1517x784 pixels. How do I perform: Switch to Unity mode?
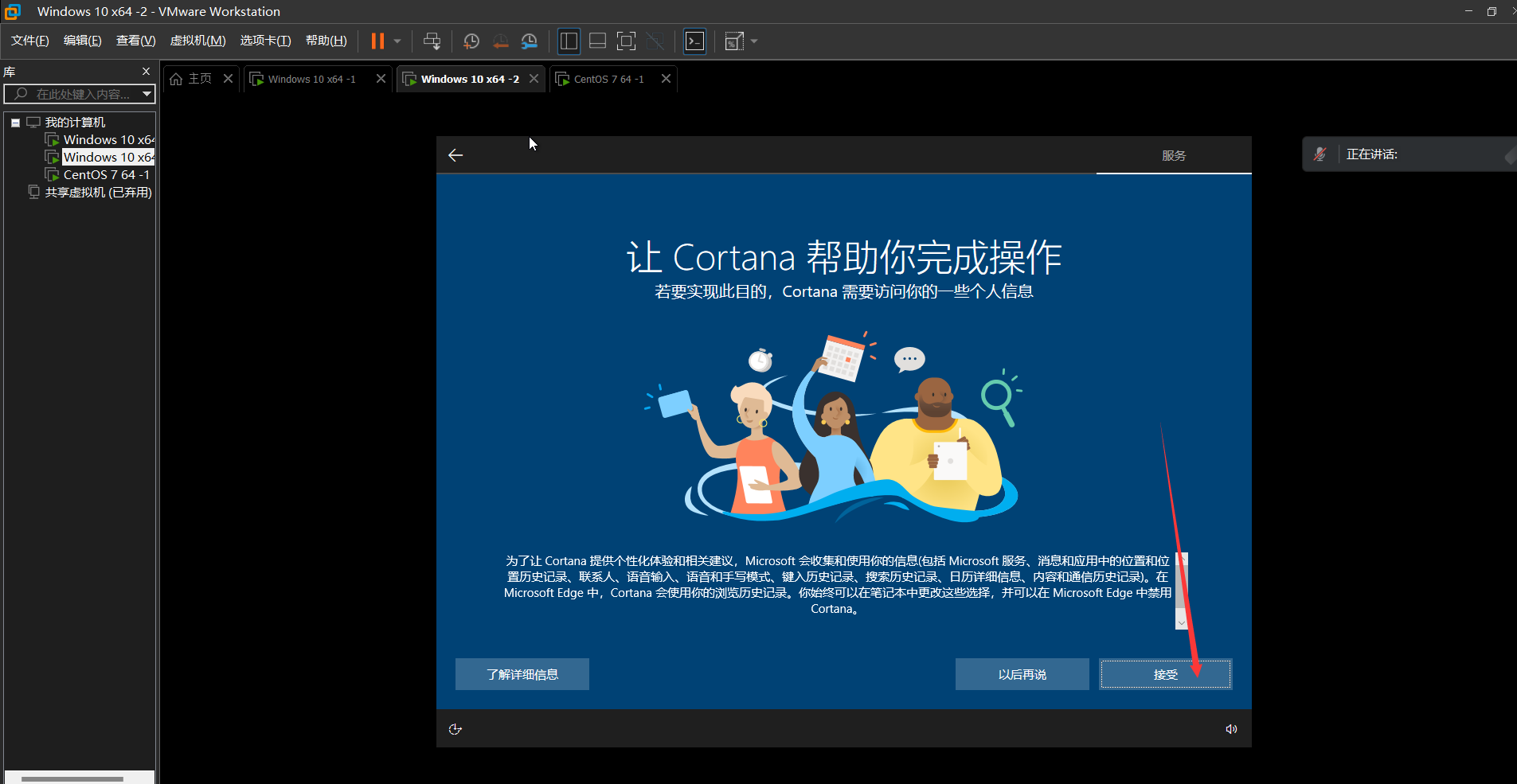pyautogui.click(x=655, y=41)
